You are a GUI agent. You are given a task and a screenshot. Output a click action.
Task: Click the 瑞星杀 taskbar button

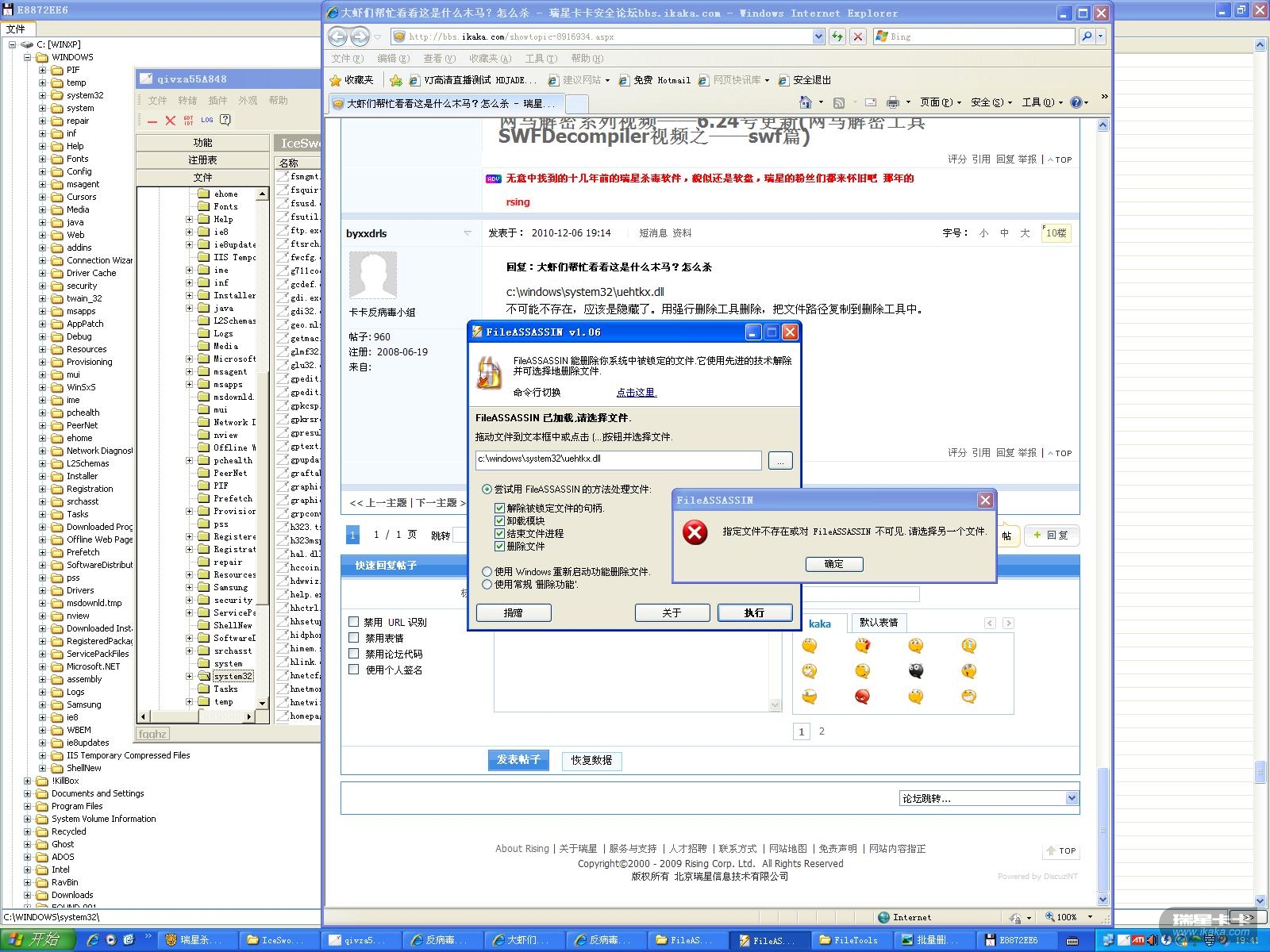198,940
